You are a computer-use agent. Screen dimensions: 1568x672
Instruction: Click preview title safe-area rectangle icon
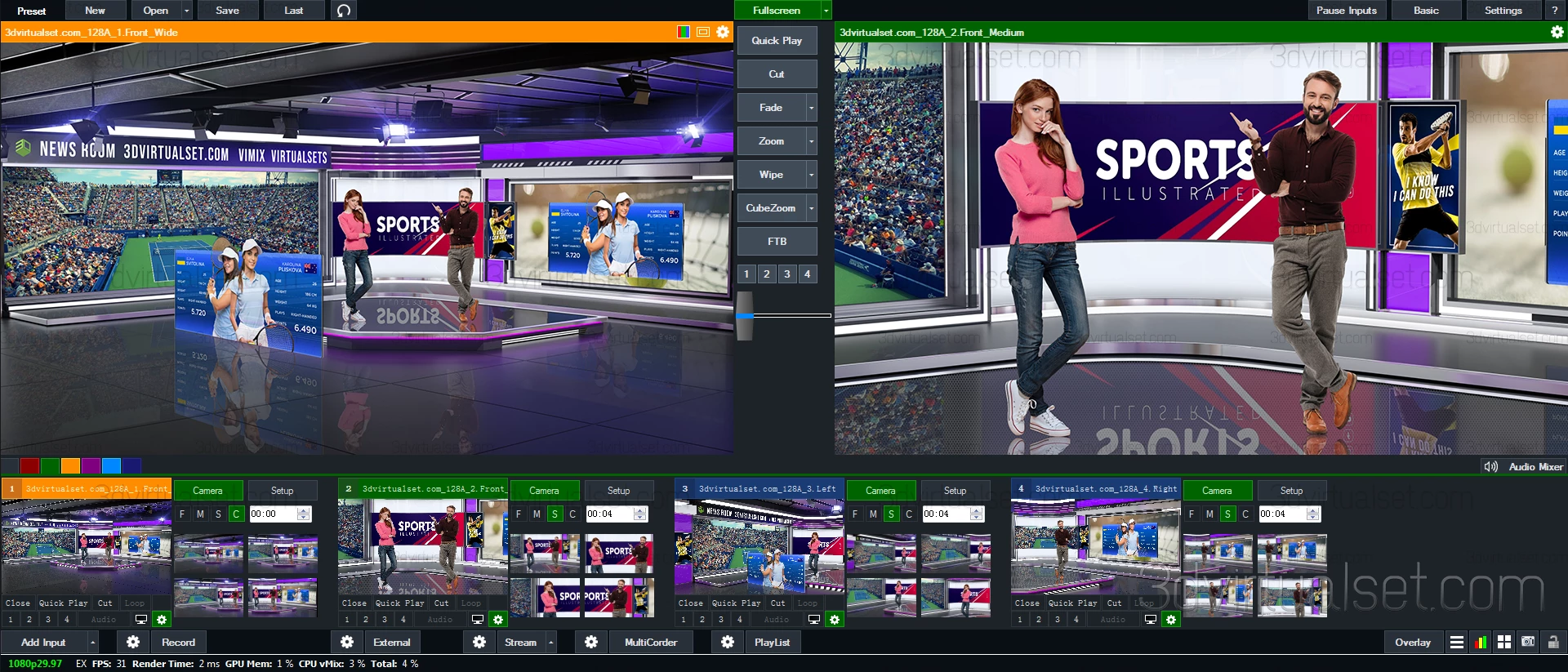[x=703, y=32]
